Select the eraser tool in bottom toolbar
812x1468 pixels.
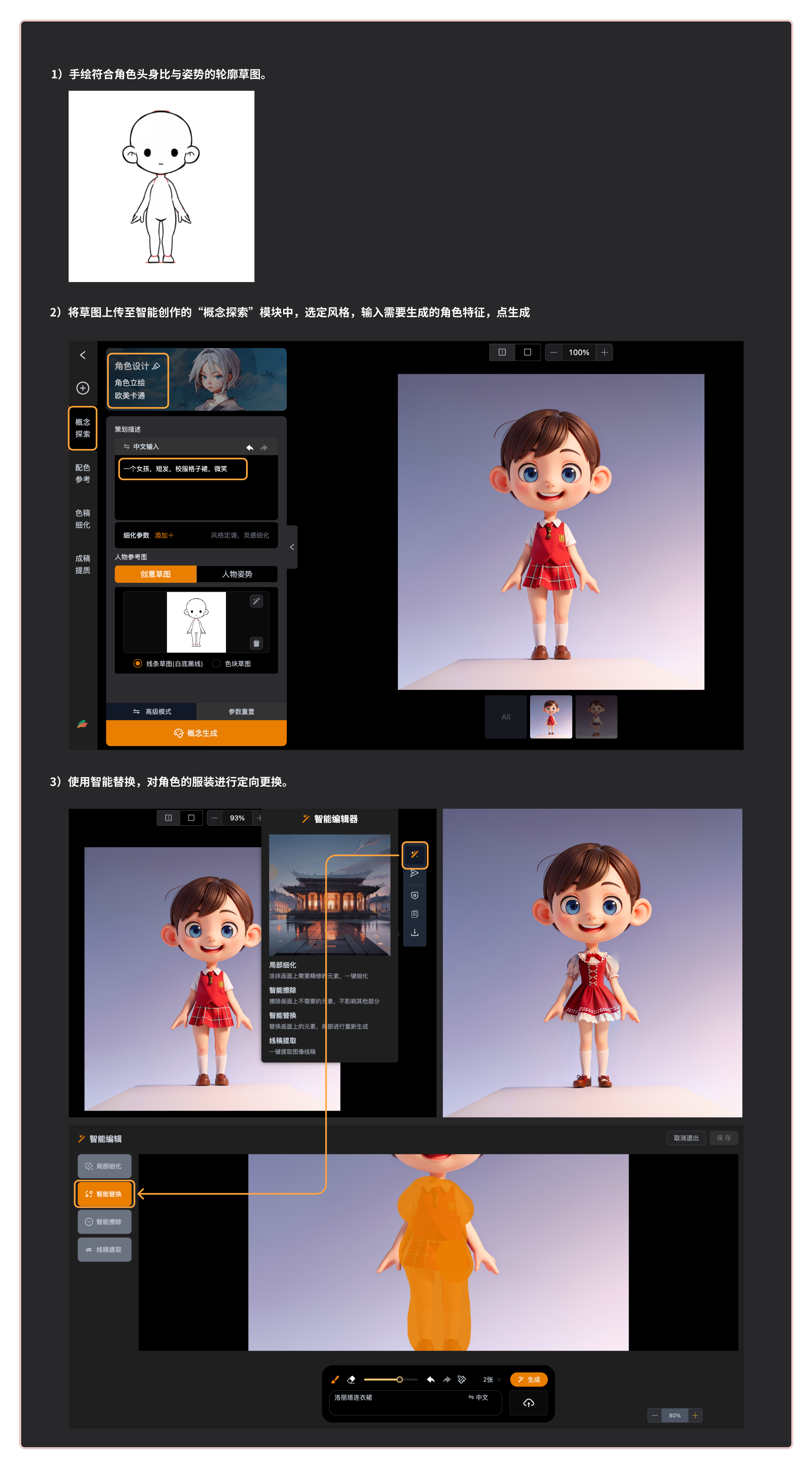point(351,1379)
